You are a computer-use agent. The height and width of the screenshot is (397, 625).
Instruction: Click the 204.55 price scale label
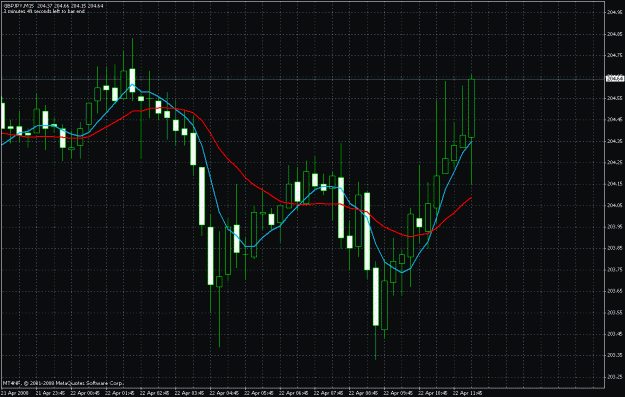tap(615, 98)
